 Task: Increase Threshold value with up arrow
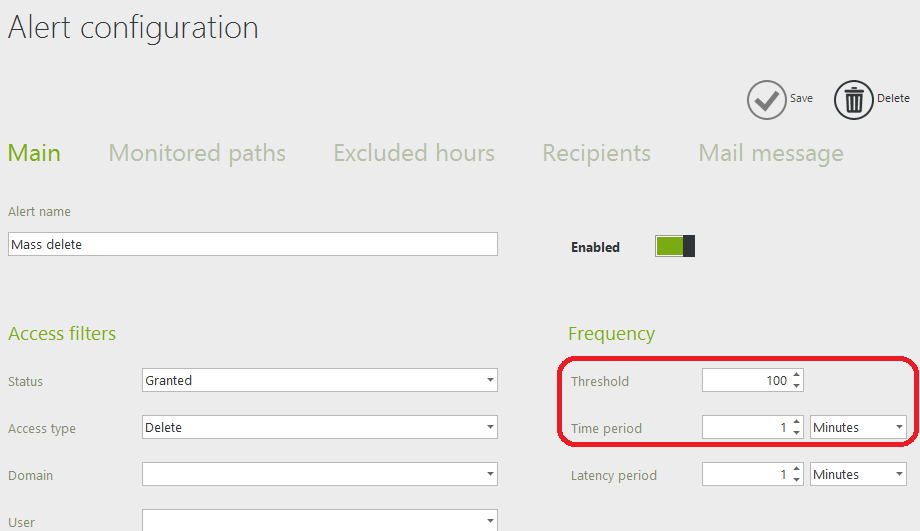796,375
